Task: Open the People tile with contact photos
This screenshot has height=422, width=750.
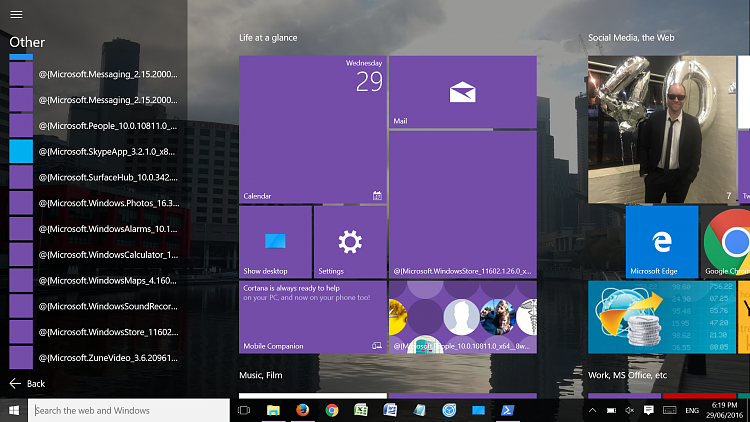Action: click(463, 317)
